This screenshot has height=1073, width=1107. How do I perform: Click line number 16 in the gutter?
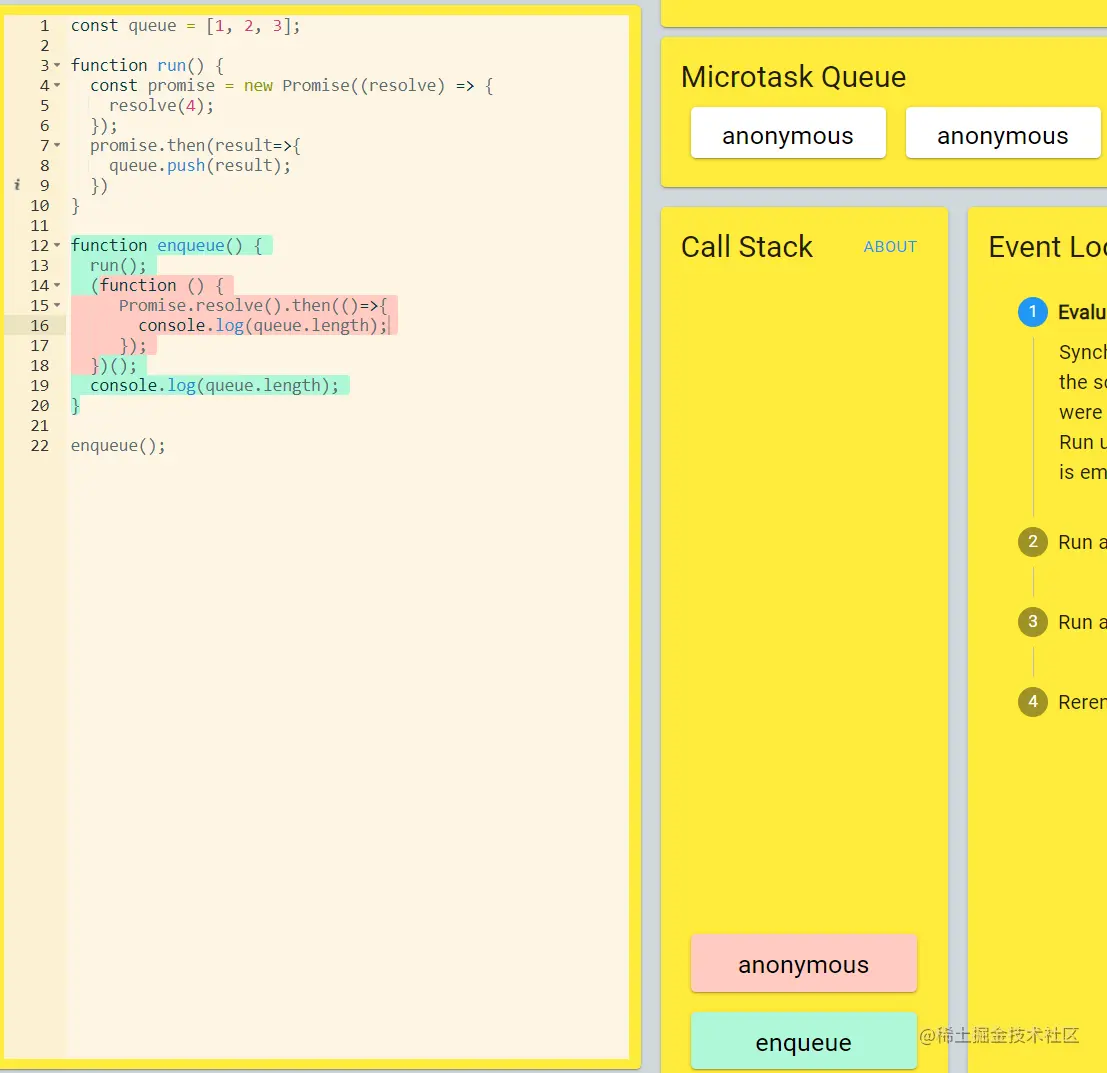[40, 326]
